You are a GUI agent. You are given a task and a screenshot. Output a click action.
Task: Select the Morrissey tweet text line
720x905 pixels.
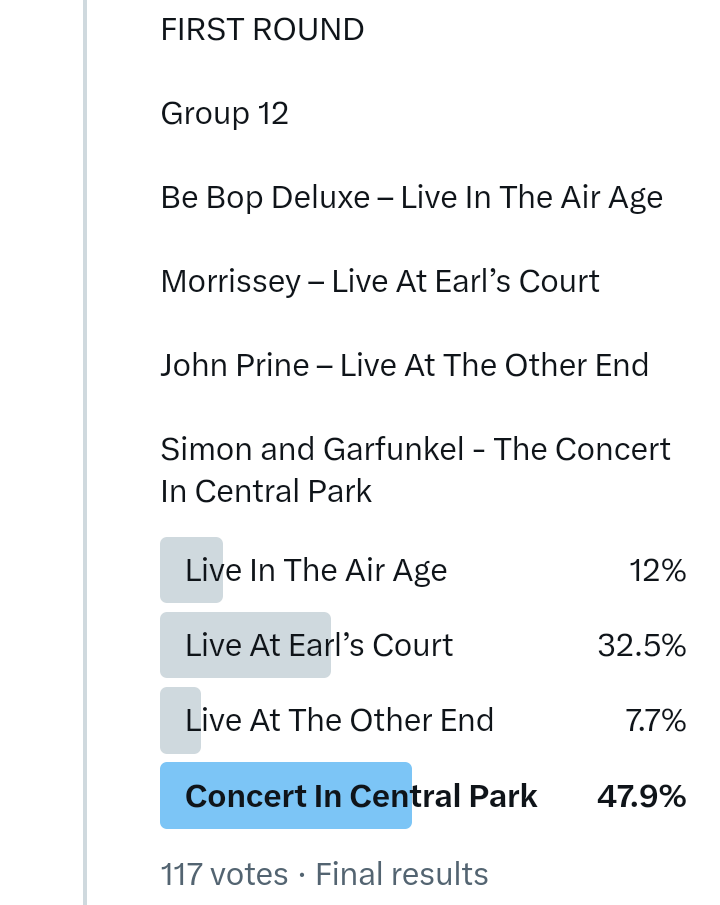pyautogui.click(x=380, y=281)
